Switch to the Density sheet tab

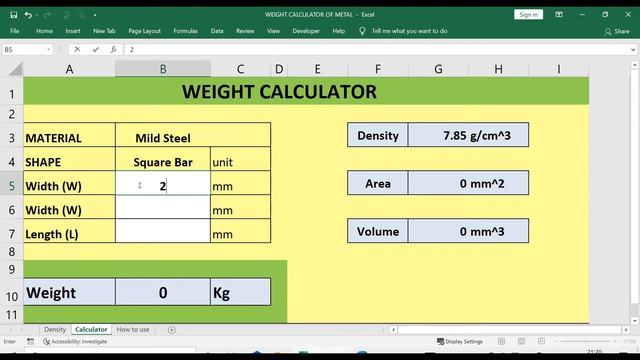[x=55, y=329]
